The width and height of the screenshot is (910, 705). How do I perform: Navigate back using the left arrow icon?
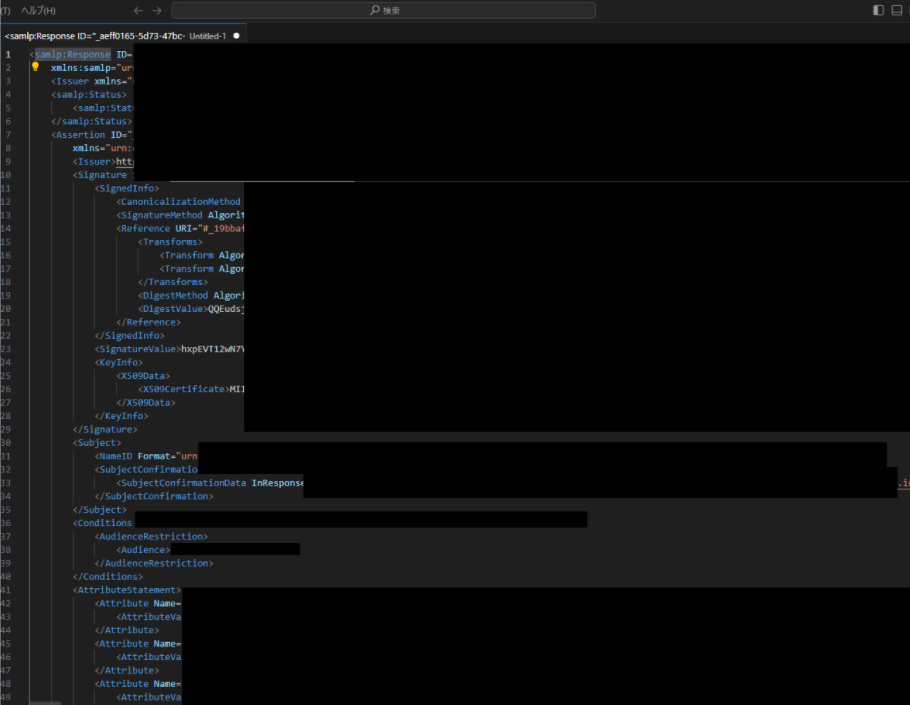tap(139, 10)
